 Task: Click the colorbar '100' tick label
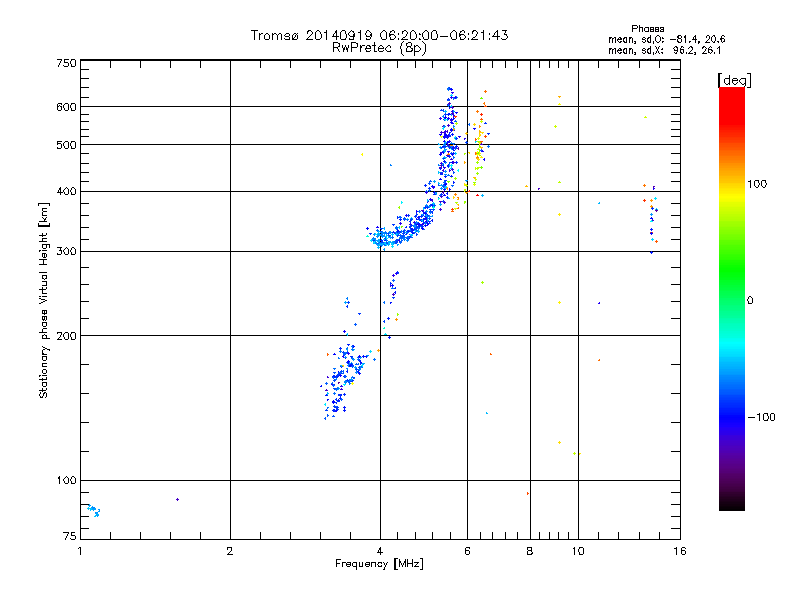pyautogui.click(x=757, y=184)
